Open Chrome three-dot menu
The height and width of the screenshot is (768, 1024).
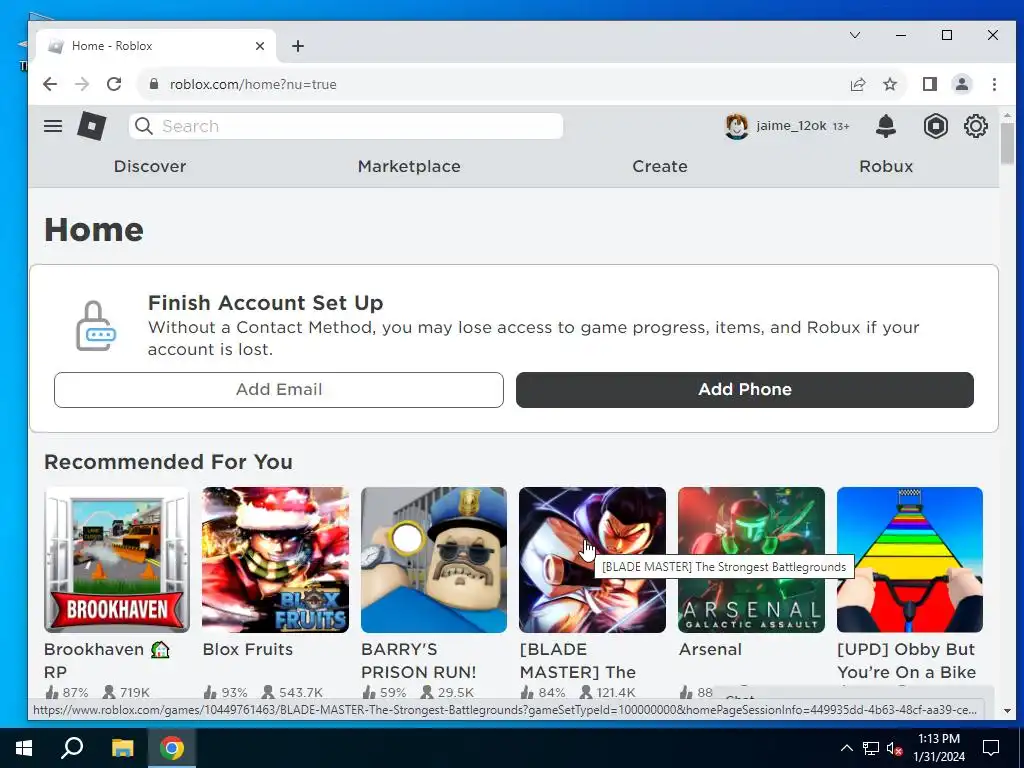pos(994,84)
